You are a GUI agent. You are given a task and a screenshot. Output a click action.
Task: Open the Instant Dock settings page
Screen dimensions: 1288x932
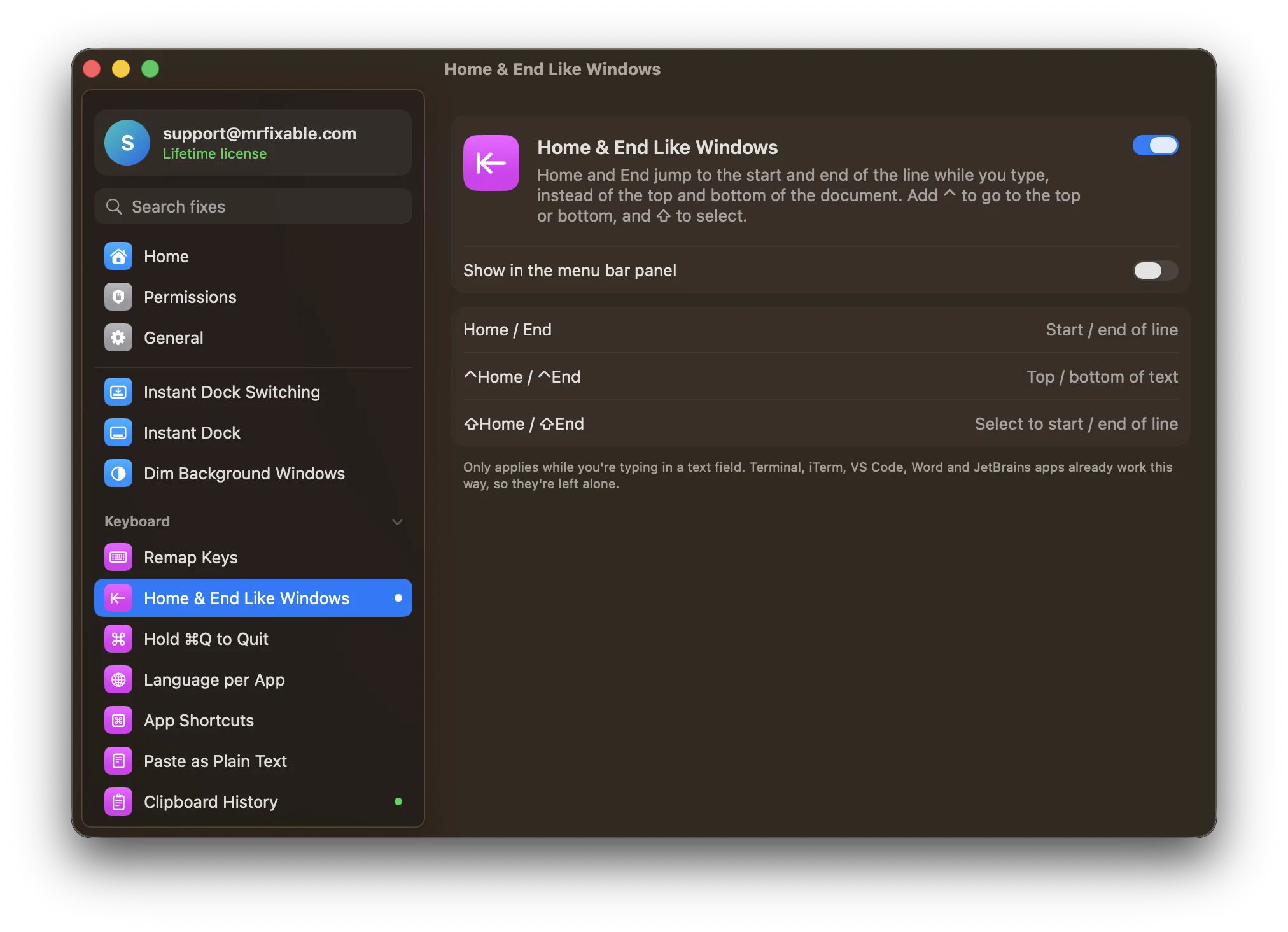pyautogui.click(x=253, y=432)
